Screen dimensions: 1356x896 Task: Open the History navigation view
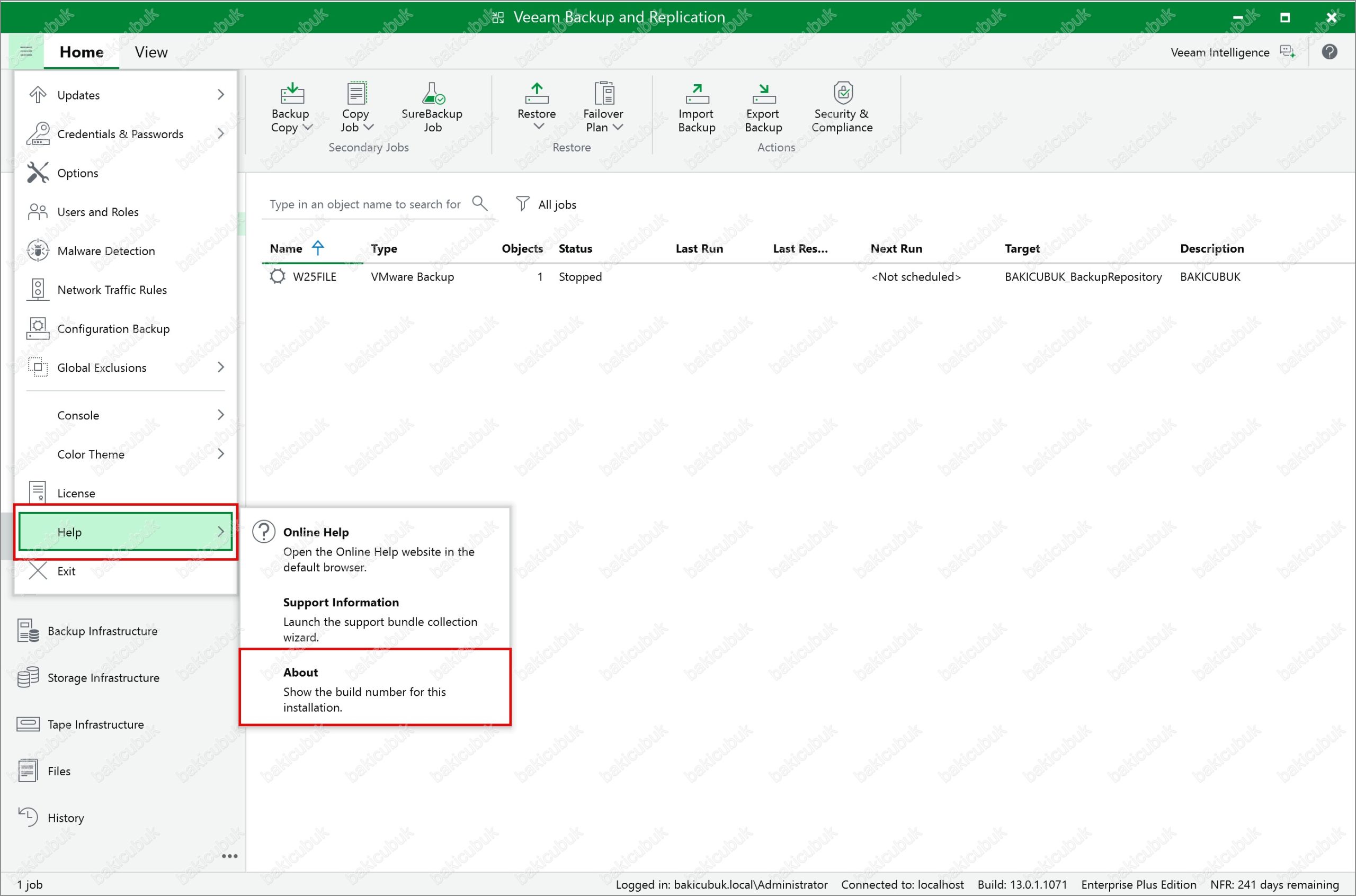[x=66, y=818]
